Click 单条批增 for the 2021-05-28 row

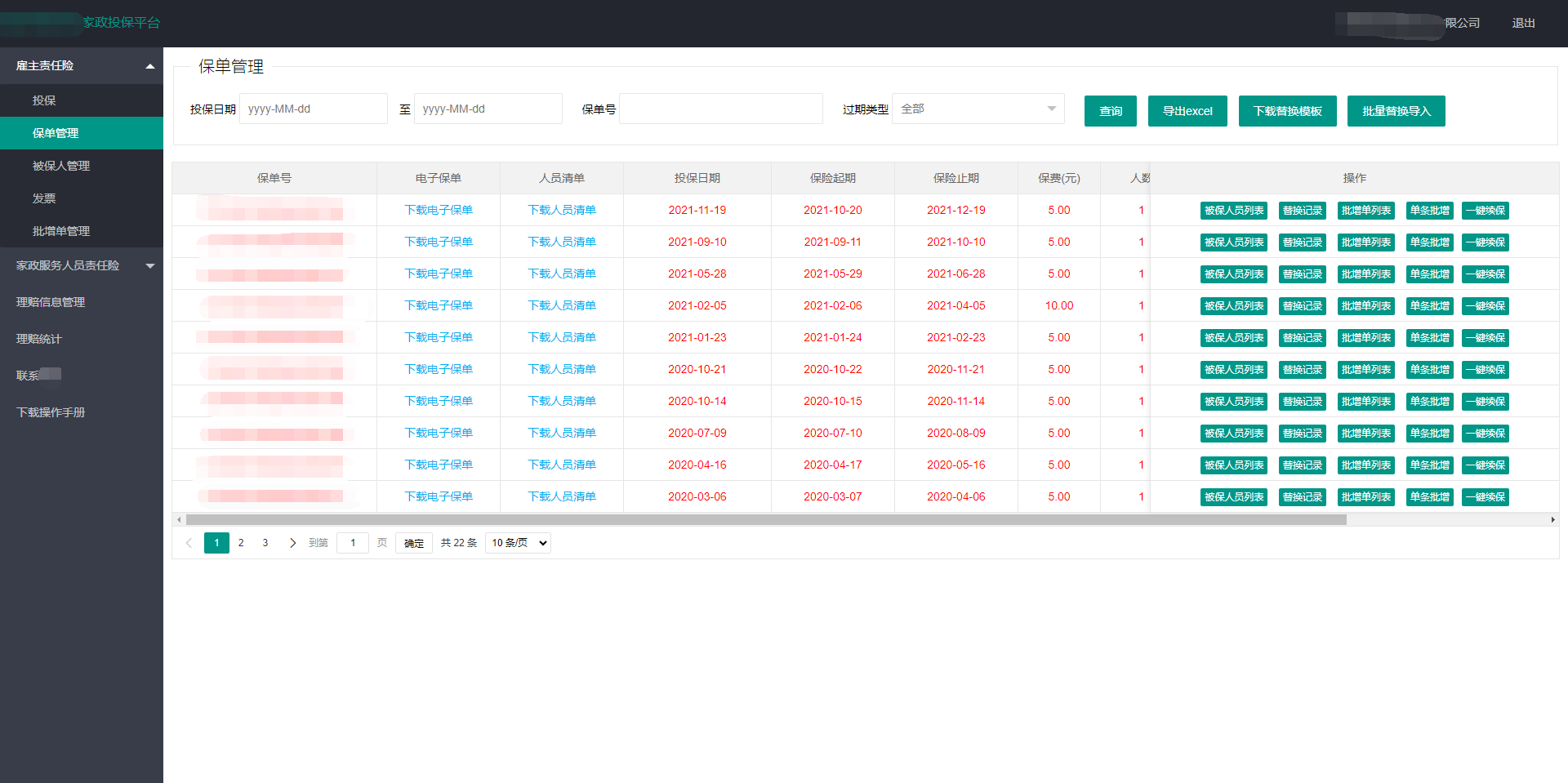(x=1430, y=274)
